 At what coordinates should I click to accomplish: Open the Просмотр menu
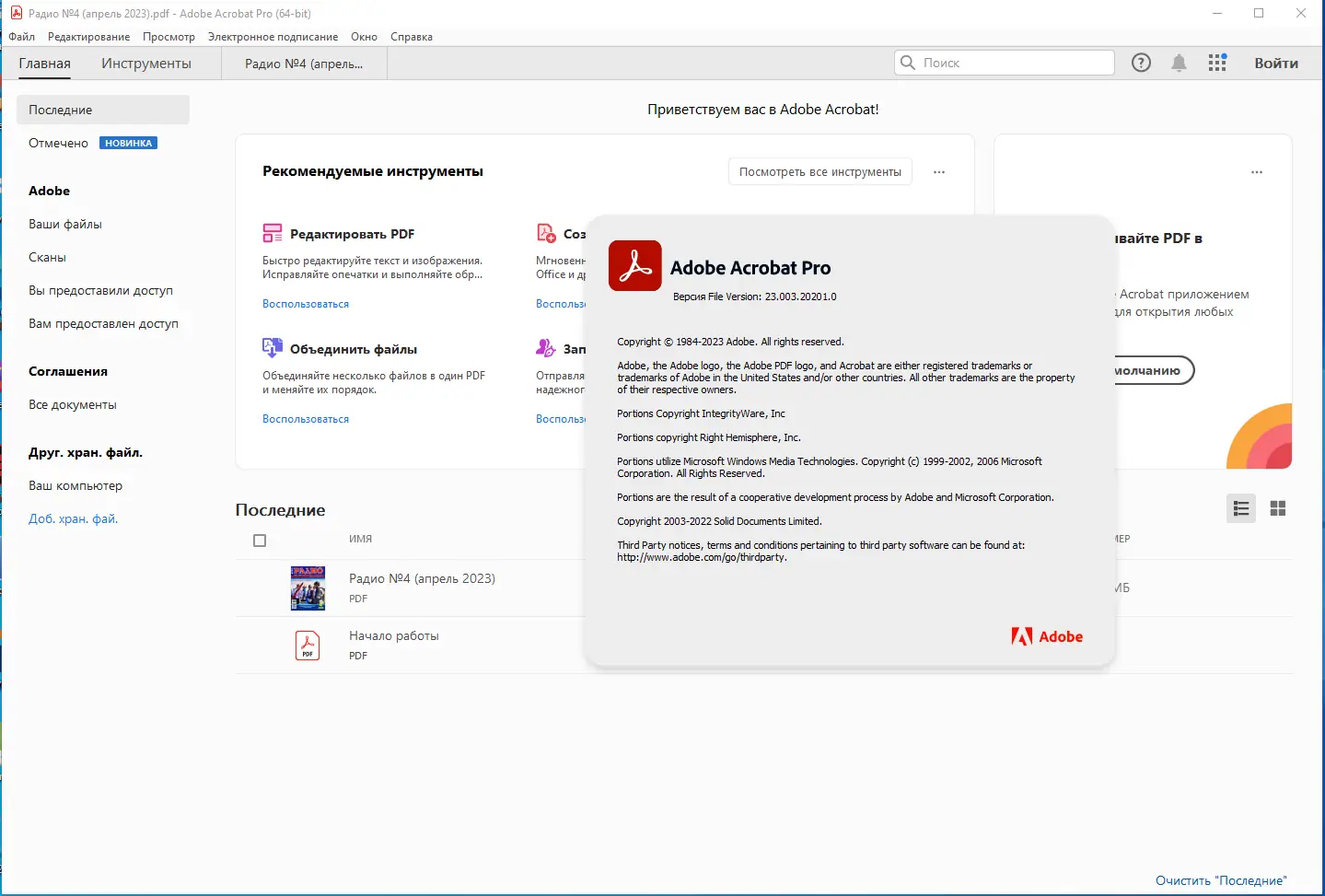coord(169,37)
